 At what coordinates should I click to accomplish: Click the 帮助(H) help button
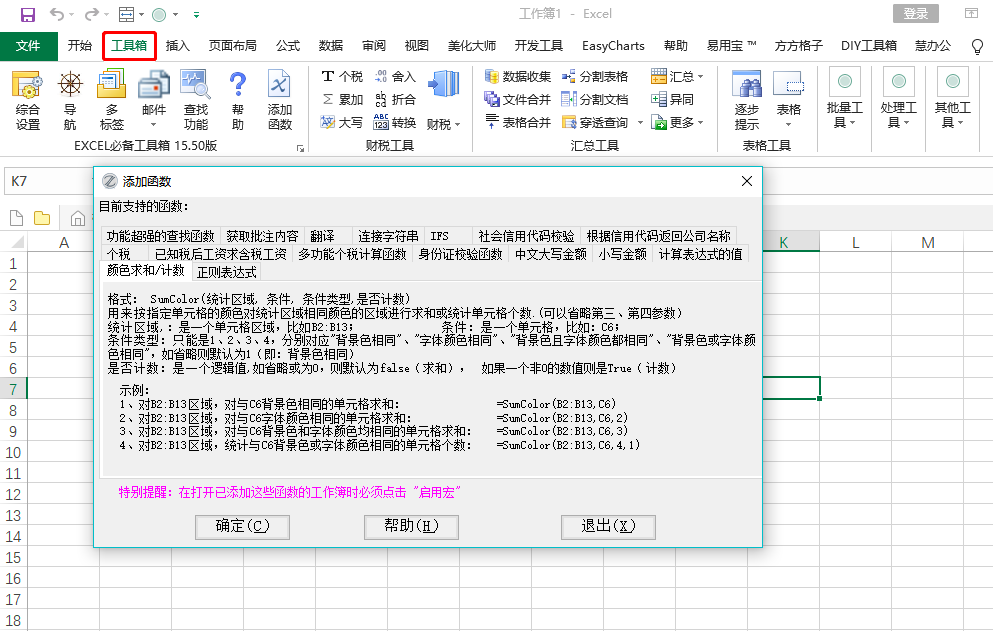411,526
